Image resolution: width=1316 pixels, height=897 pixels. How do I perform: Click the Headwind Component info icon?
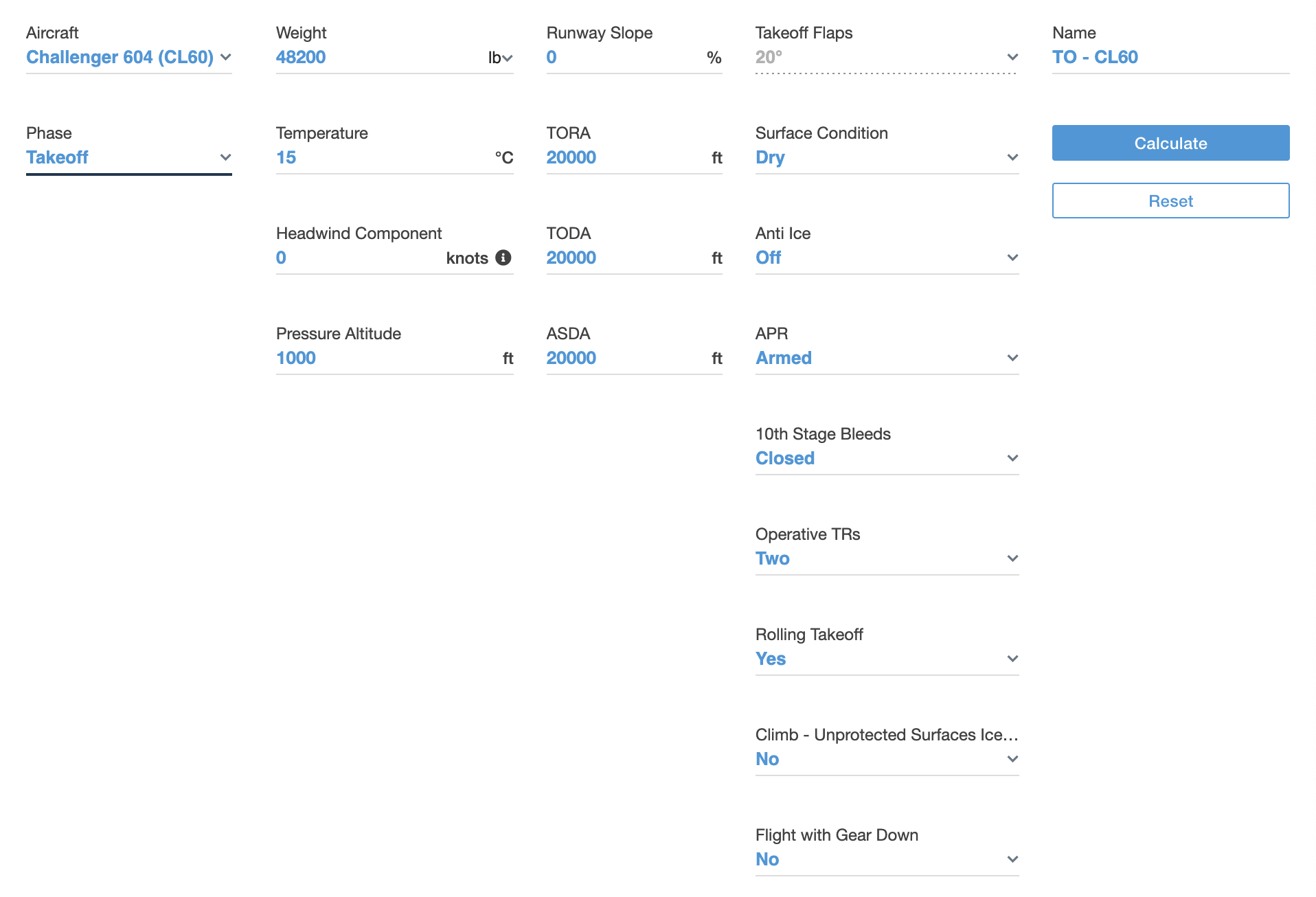click(x=503, y=258)
